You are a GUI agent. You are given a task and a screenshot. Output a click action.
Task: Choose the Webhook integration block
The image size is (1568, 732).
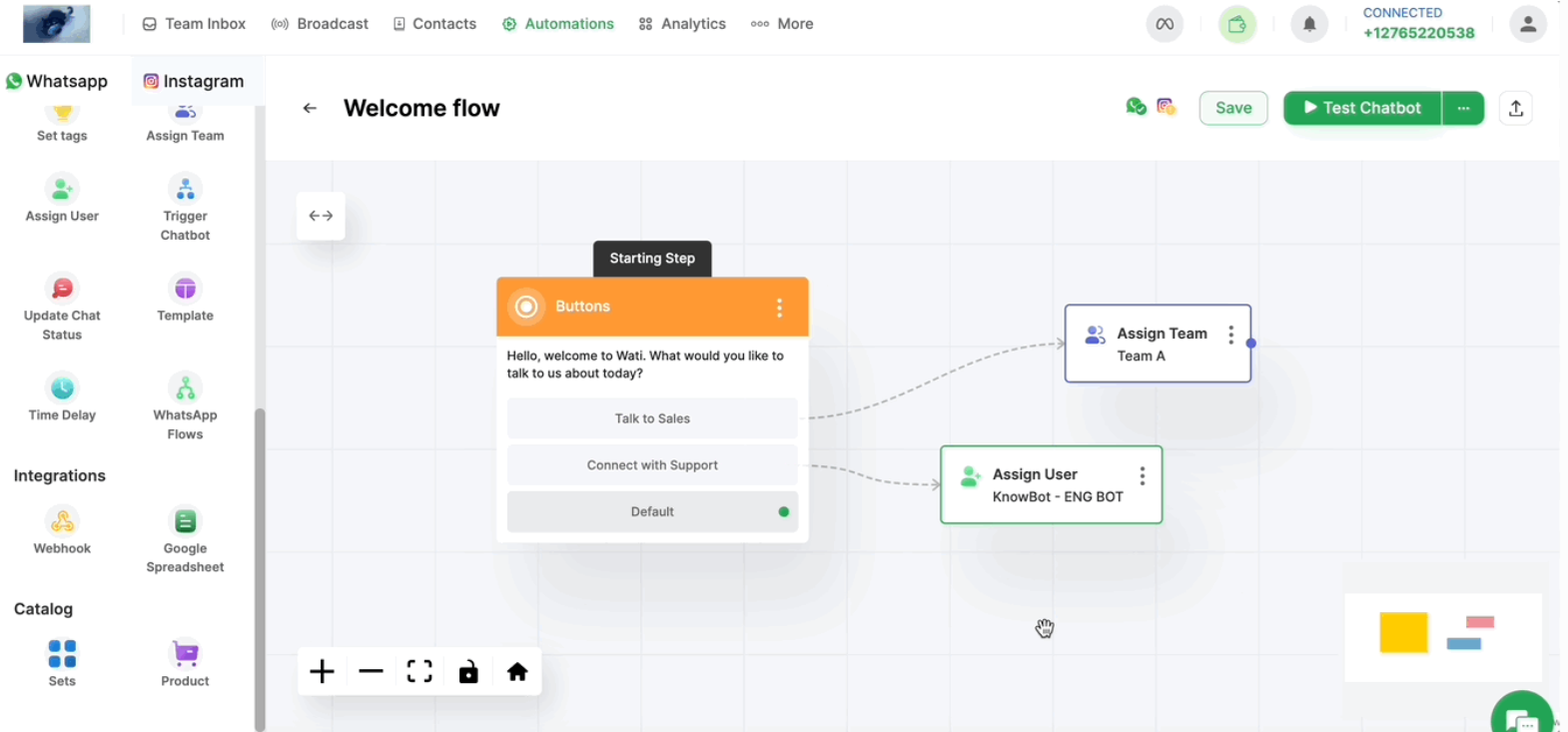[x=62, y=530]
